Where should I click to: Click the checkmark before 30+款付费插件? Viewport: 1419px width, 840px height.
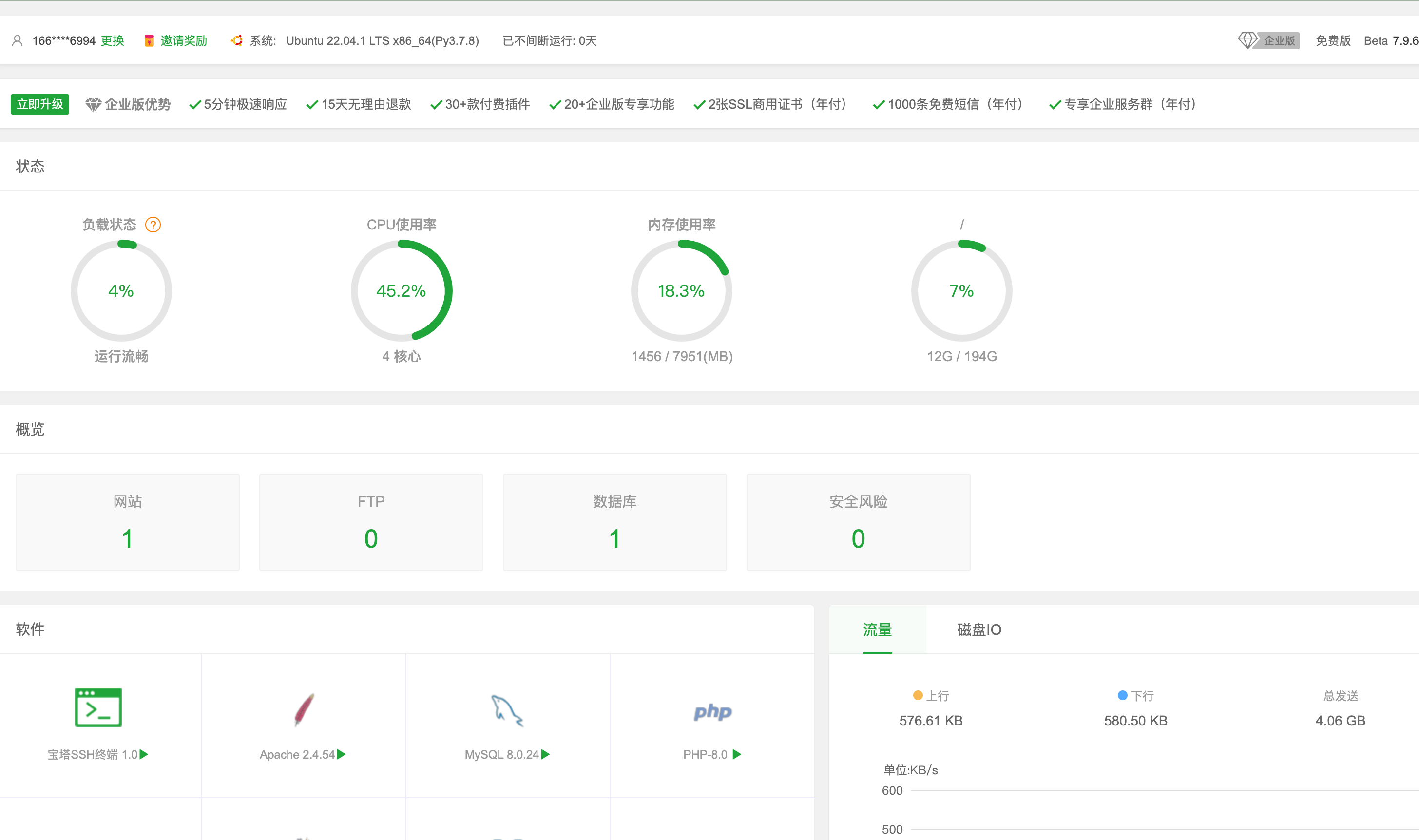coord(436,105)
